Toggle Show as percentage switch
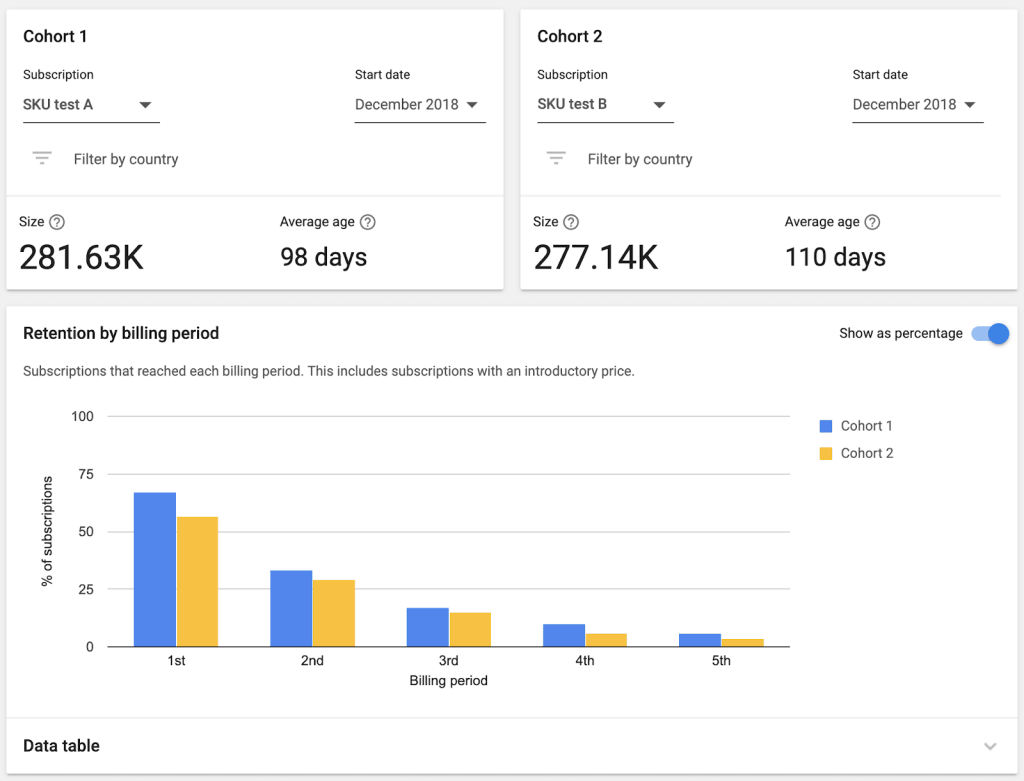The image size is (1024, 781). point(990,334)
